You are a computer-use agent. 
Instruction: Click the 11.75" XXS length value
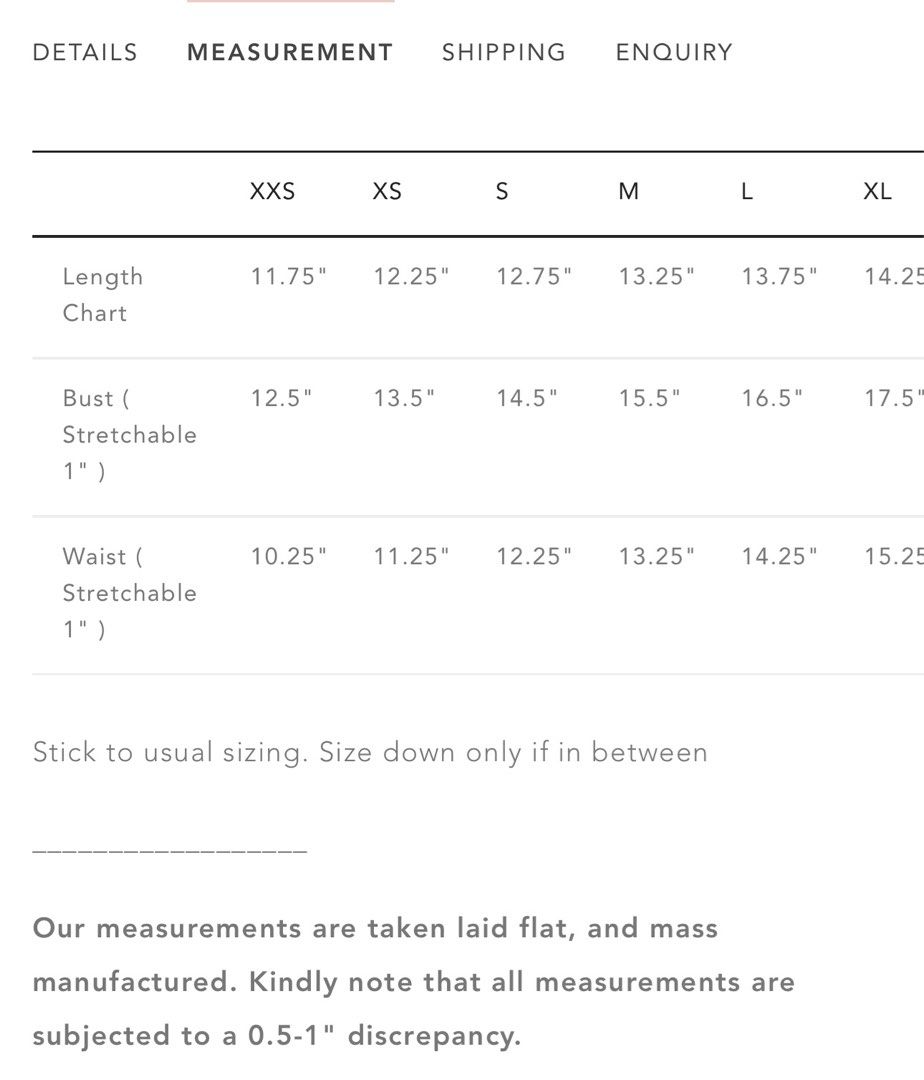[x=288, y=276]
